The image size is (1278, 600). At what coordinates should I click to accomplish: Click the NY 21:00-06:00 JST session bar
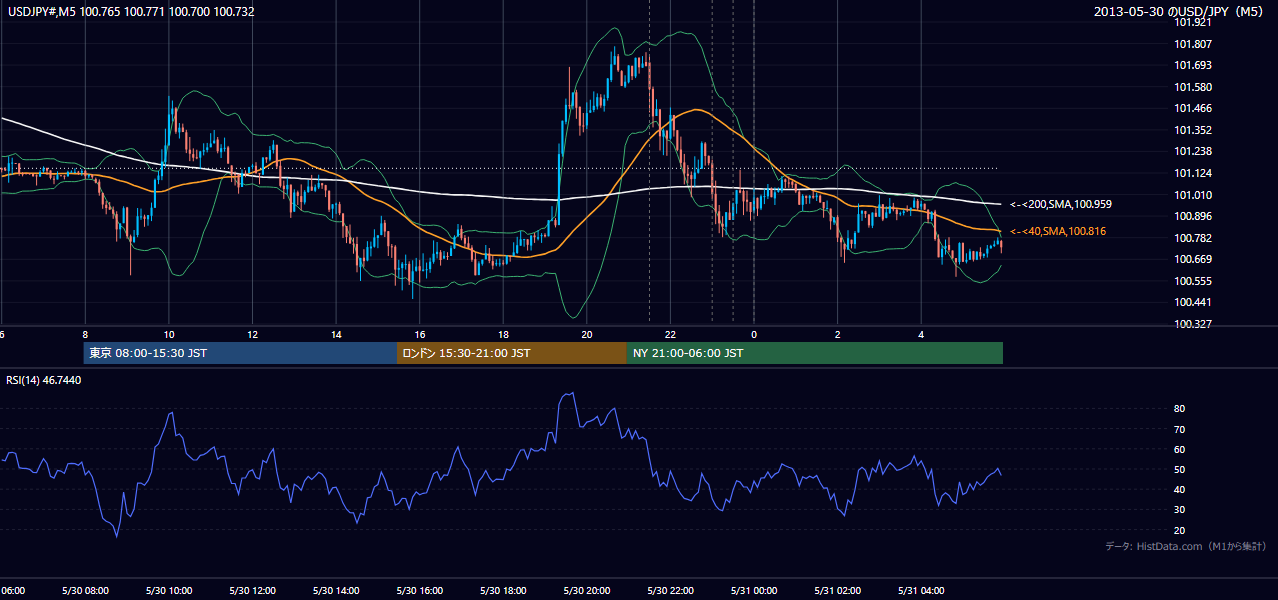(x=815, y=353)
